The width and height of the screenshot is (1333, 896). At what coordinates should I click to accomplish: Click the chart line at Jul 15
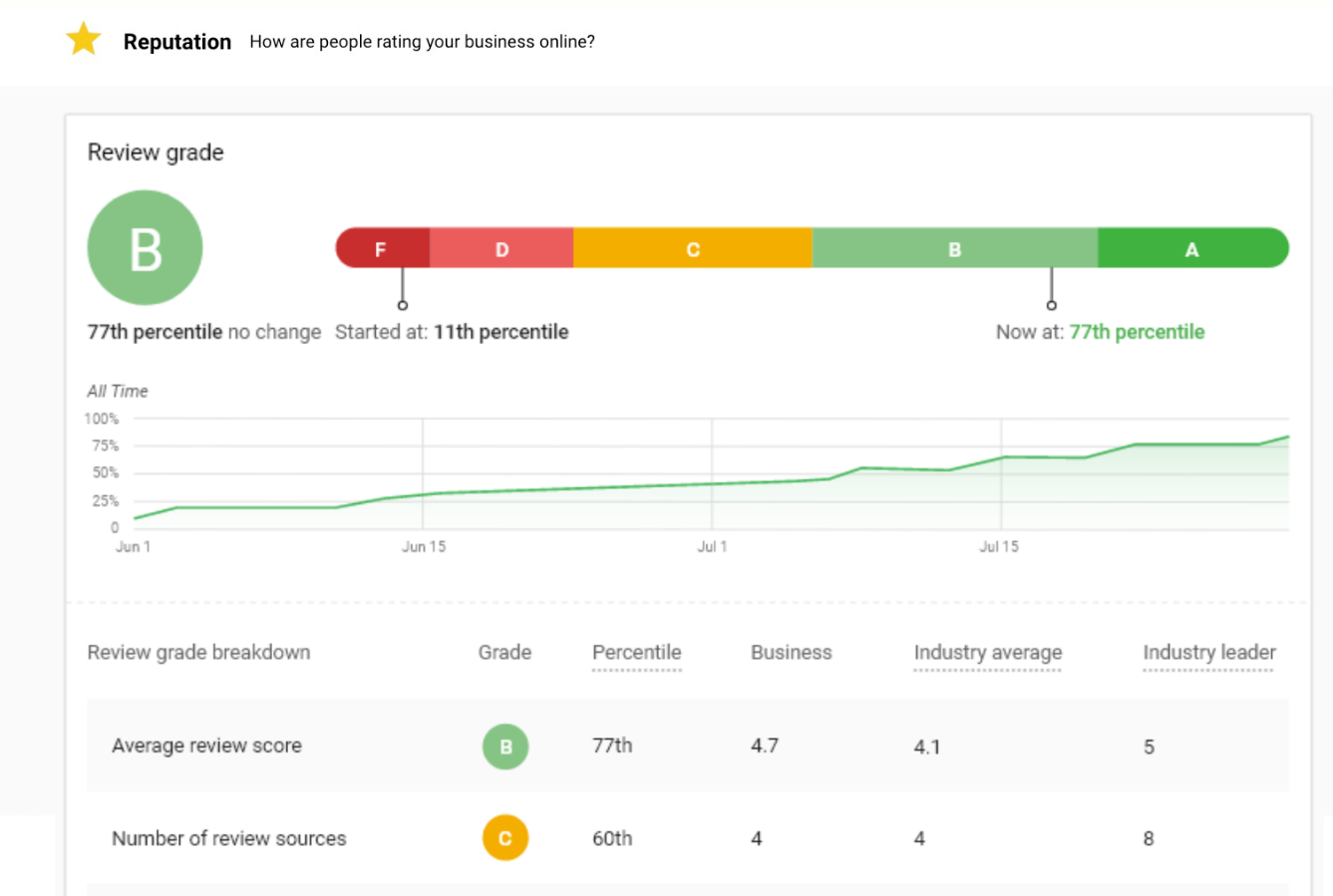[1001, 457]
